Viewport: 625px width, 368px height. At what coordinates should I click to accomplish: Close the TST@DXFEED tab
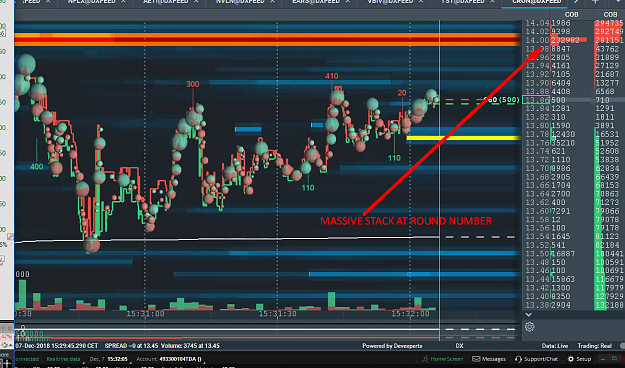[493, 2]
